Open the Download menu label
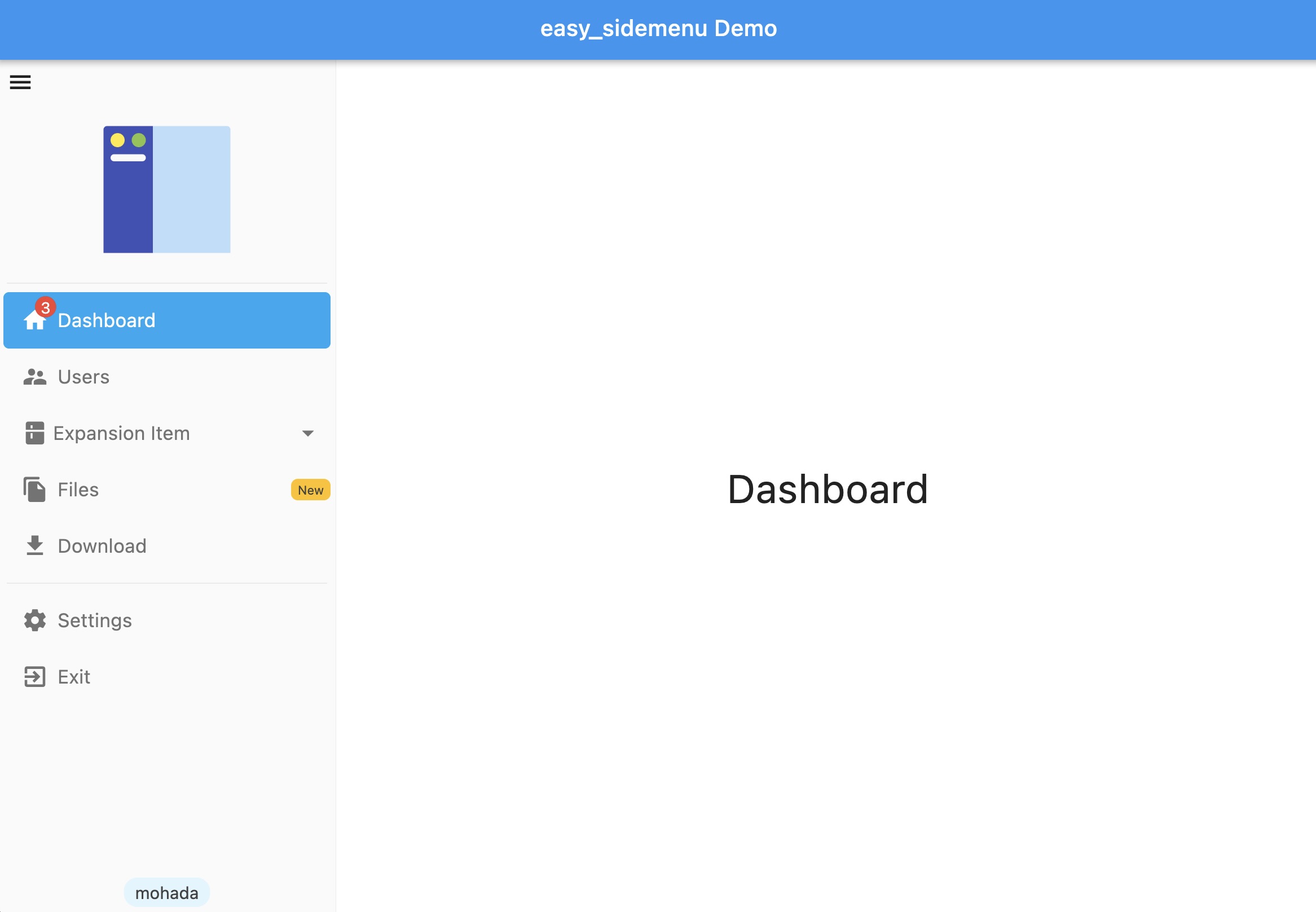Image resolution: width=1316 pixels, height=912 pixels. point(102,546)
